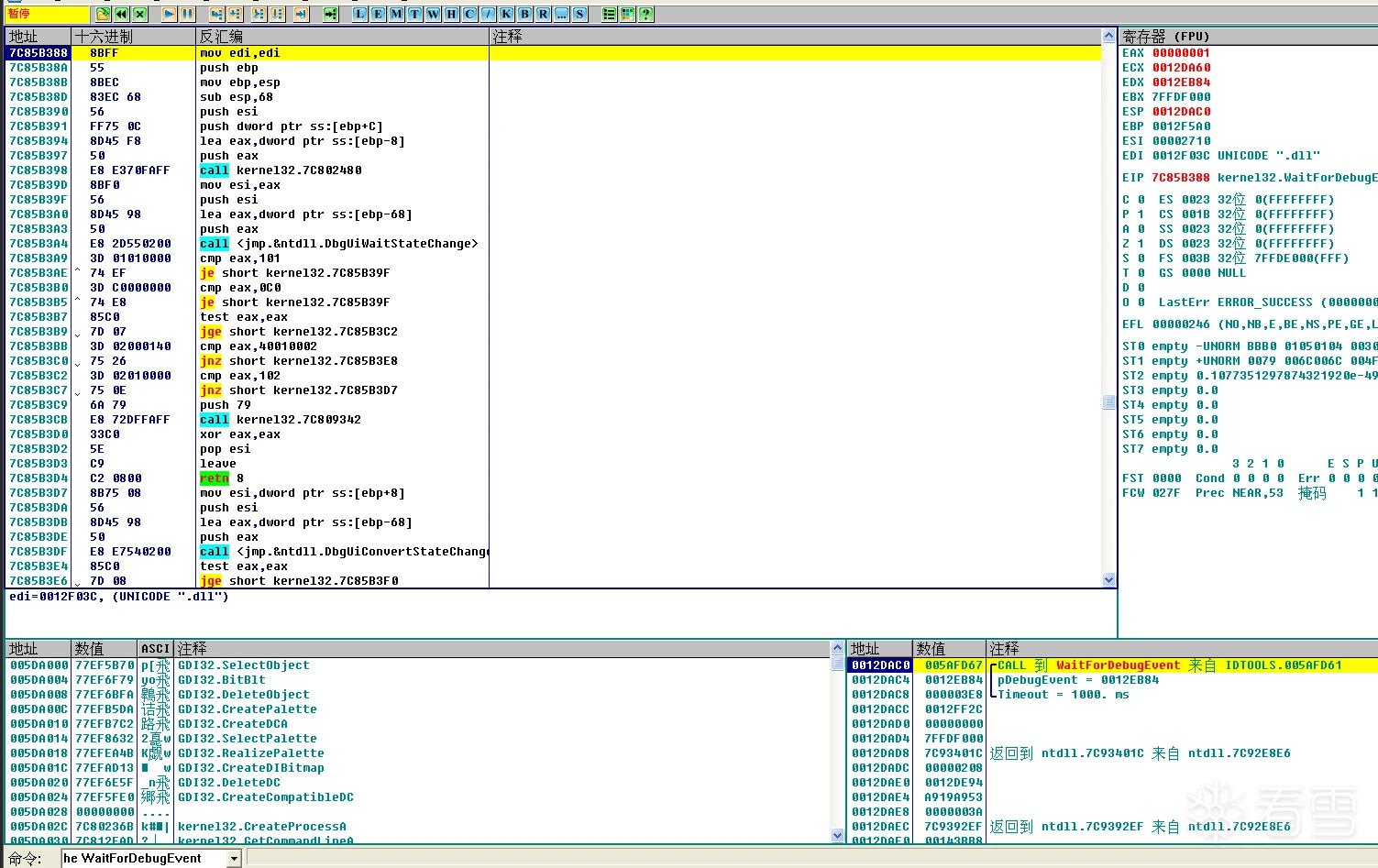Screen dimensions: 1378x868
Task: Close the debugged program with the X icon
Action: [139, 14]
